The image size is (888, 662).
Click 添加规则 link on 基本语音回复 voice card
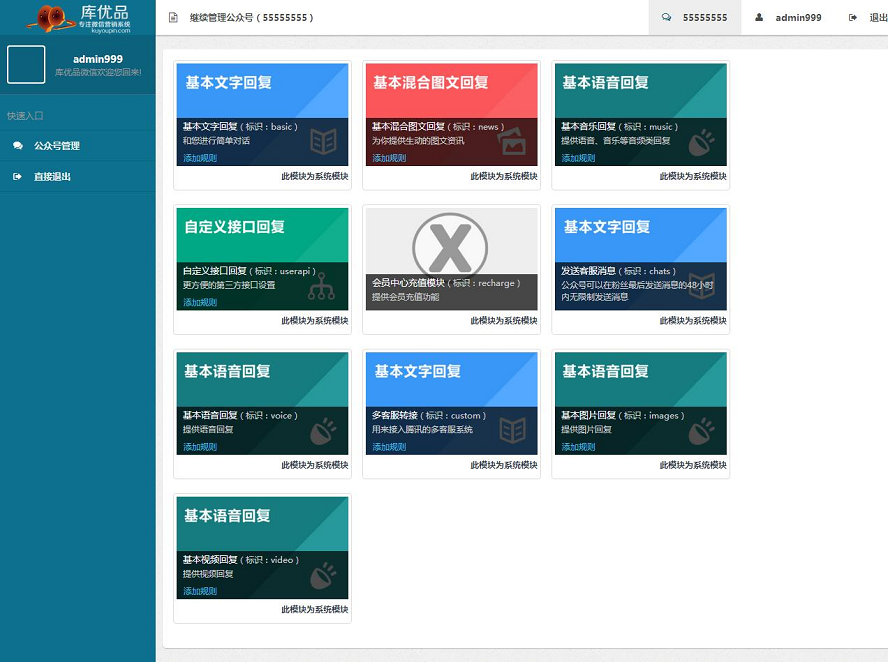[200, 447]
